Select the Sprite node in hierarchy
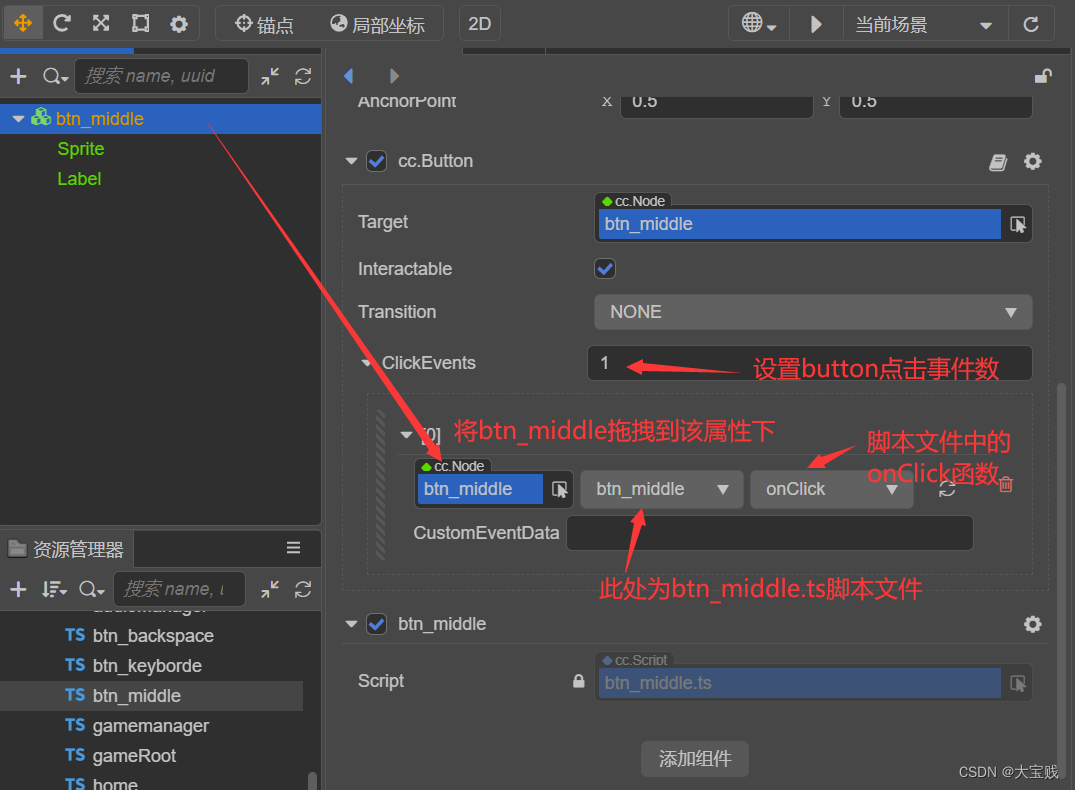The image size is (1075, 790). [81, 149]
